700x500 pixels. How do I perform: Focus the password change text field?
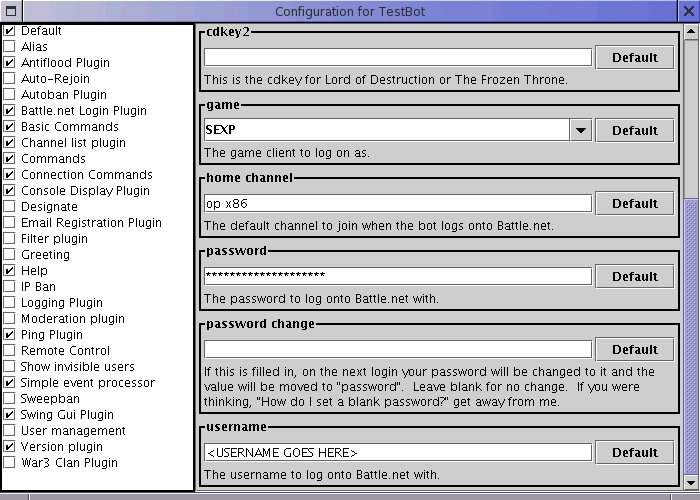(x=398, y=350)
